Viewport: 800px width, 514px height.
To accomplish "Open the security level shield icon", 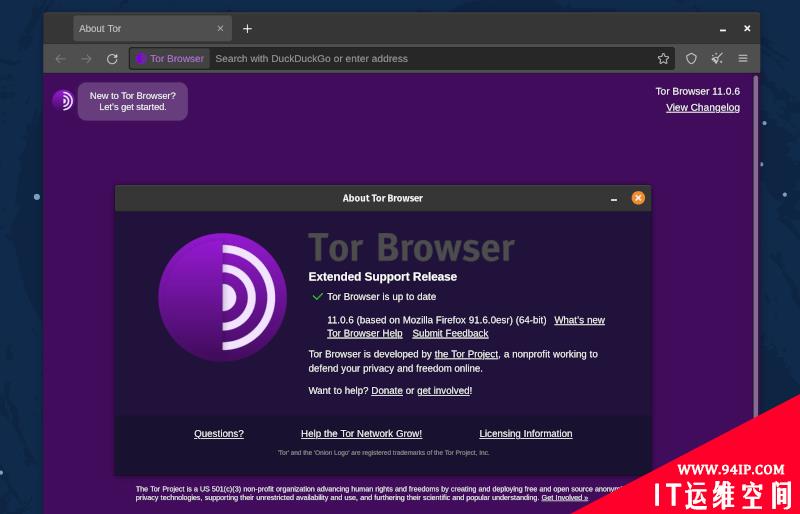I will tap(691, 59).
